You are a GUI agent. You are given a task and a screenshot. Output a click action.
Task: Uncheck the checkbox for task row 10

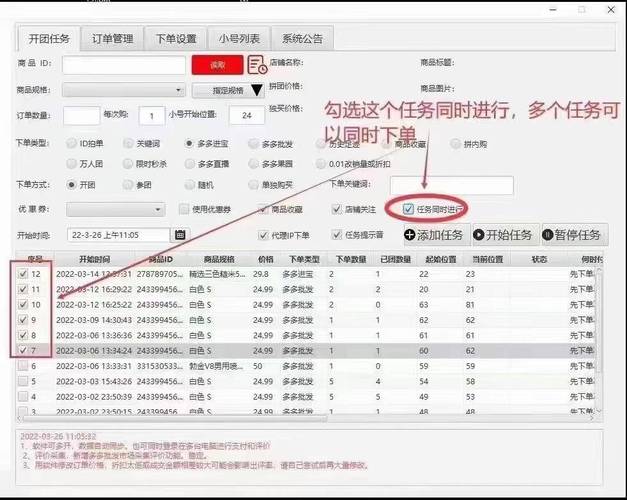point(23,304)
